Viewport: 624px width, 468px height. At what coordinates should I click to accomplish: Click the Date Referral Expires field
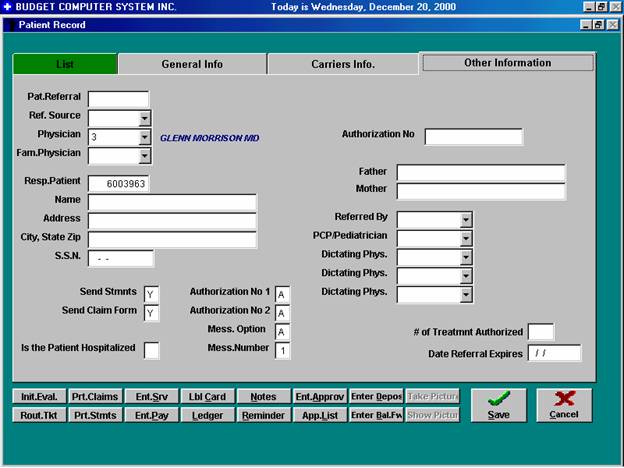554,353
